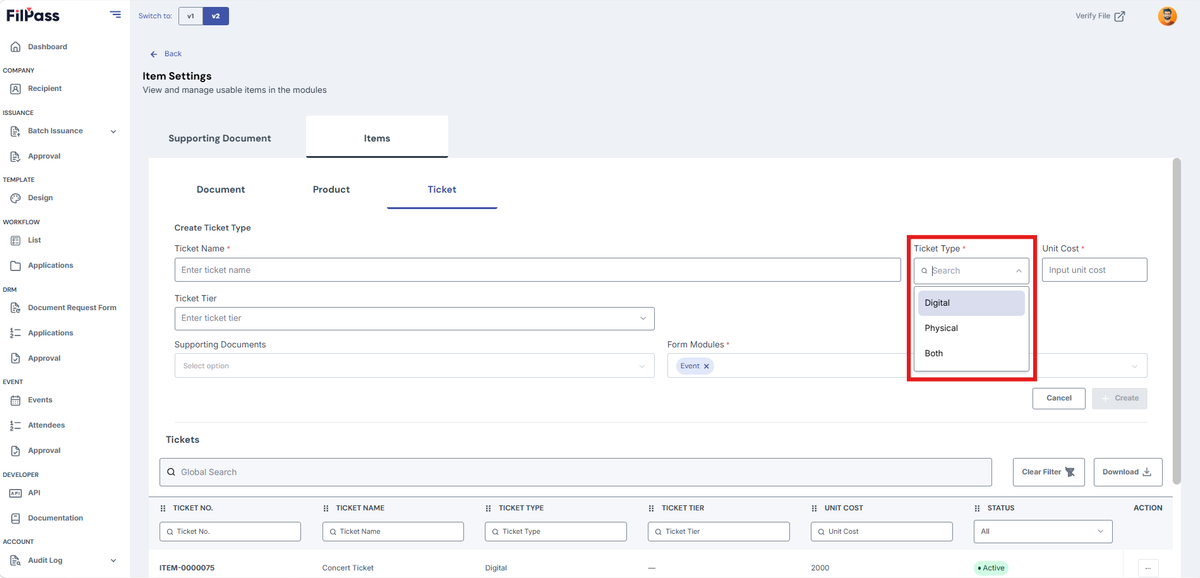
Task: Filter by the Unit Cost column field
Action: (x=882, y=532)
